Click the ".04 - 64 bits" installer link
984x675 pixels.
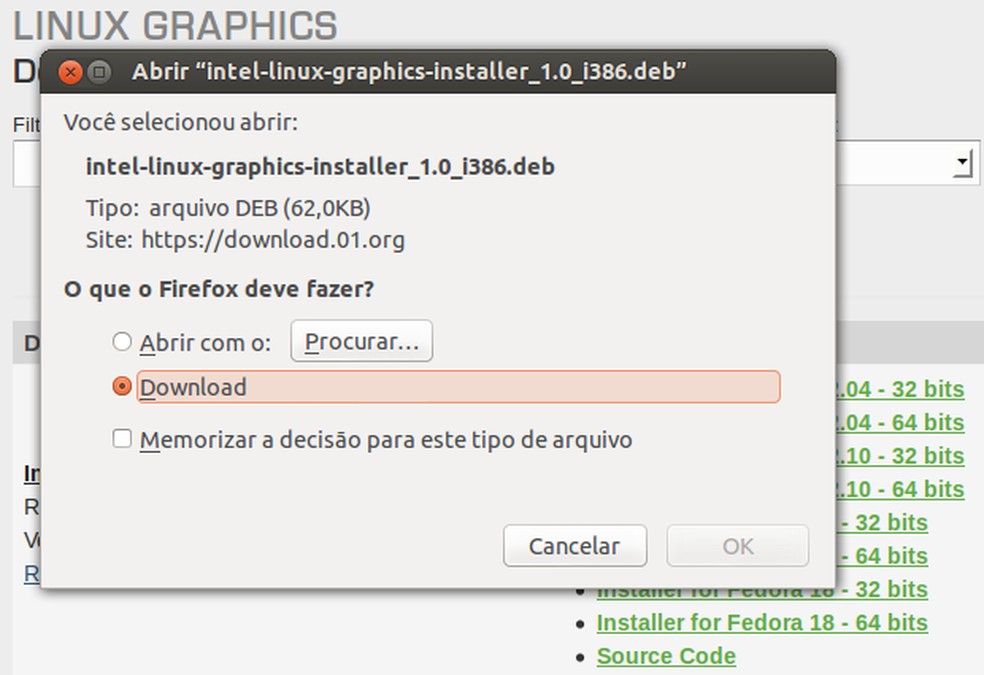[x=900, y=422]
